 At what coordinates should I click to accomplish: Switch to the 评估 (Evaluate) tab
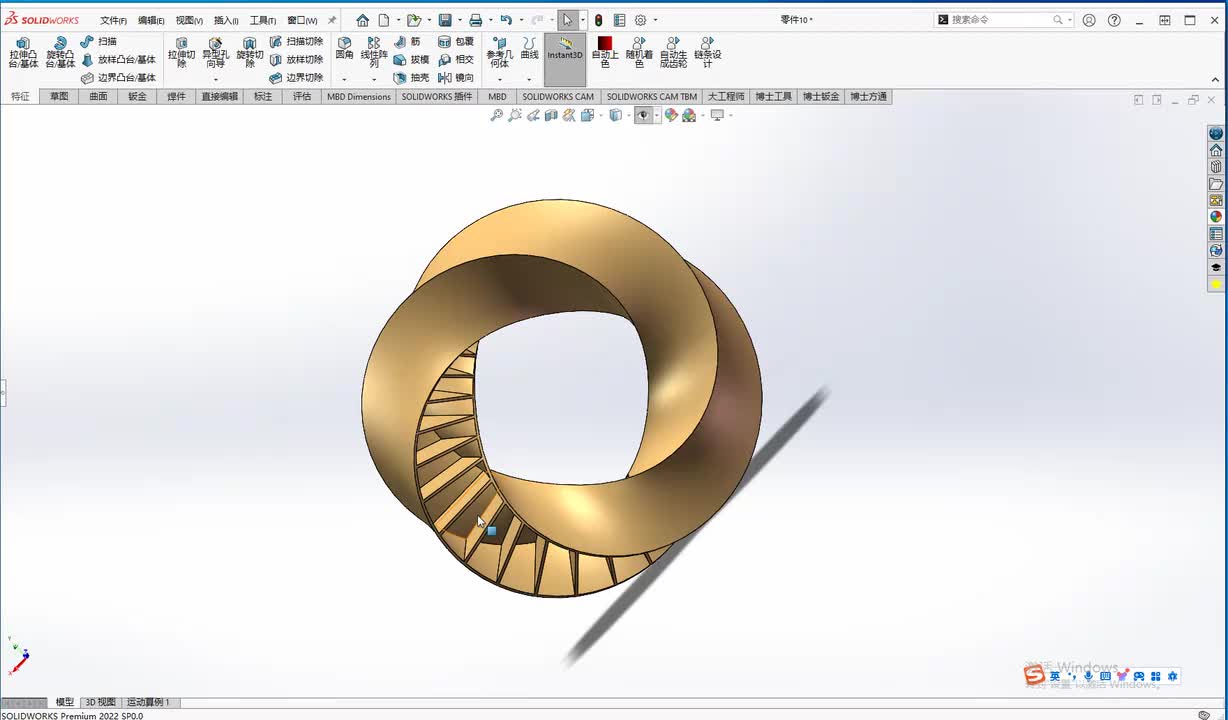[x=302, y=97]
